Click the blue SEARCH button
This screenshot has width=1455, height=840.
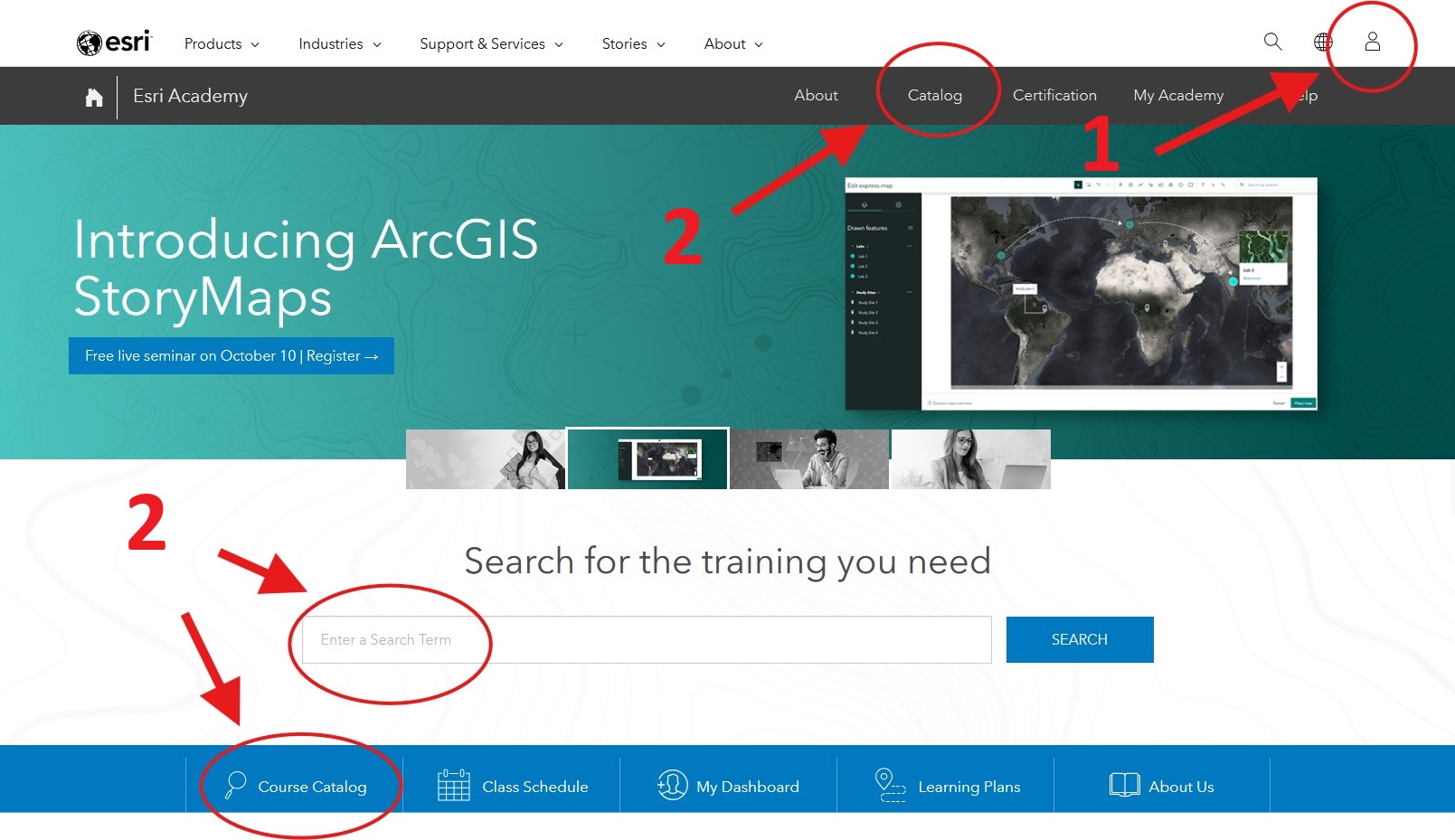(1080, 639)
